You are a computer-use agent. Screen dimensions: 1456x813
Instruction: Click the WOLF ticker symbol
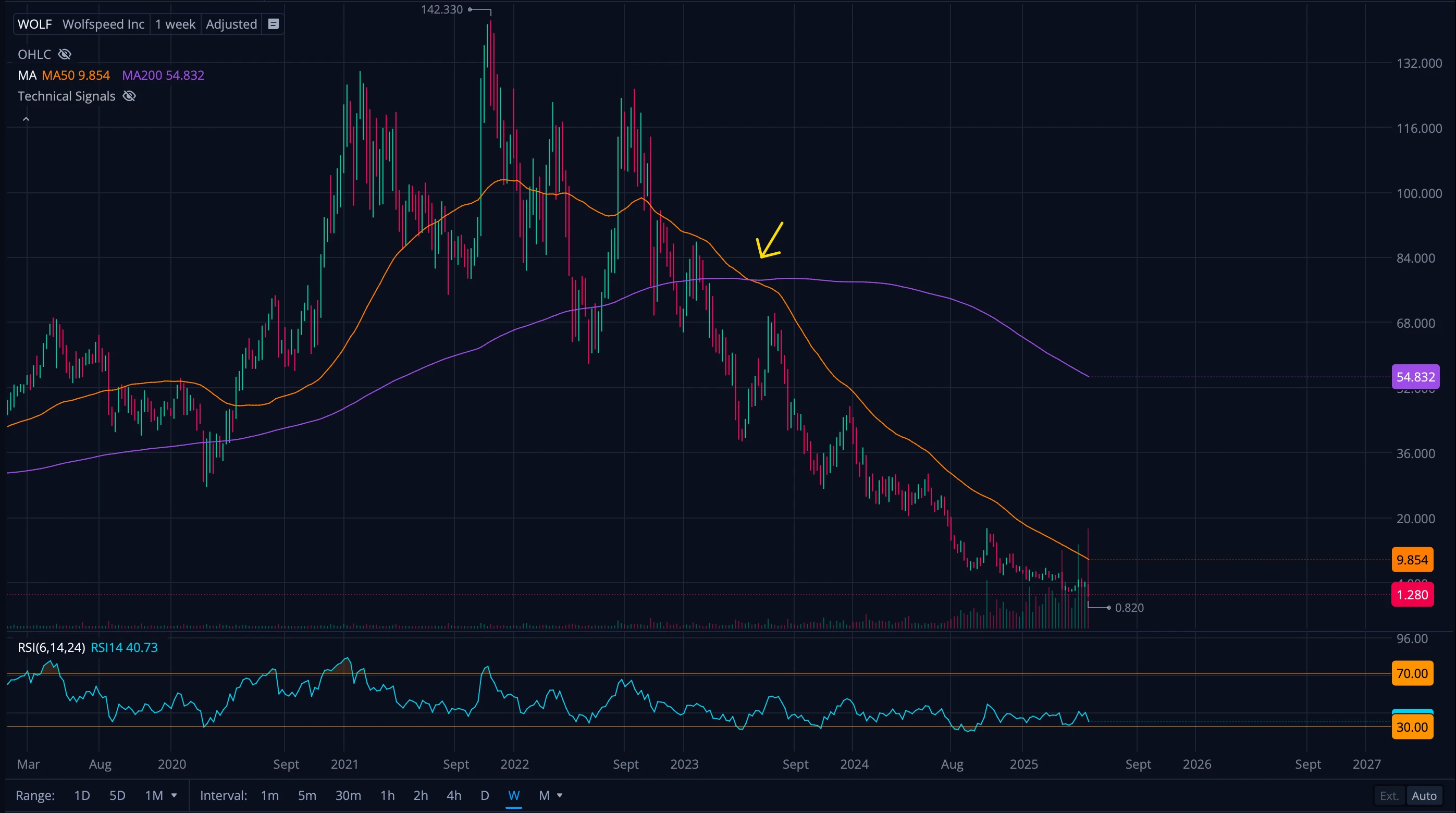coord(34,24)
